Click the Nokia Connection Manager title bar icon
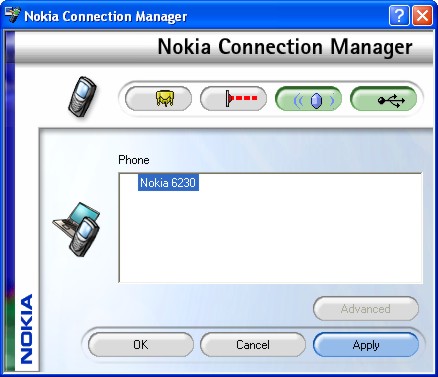438x377 pixels. tap(13, 15)
